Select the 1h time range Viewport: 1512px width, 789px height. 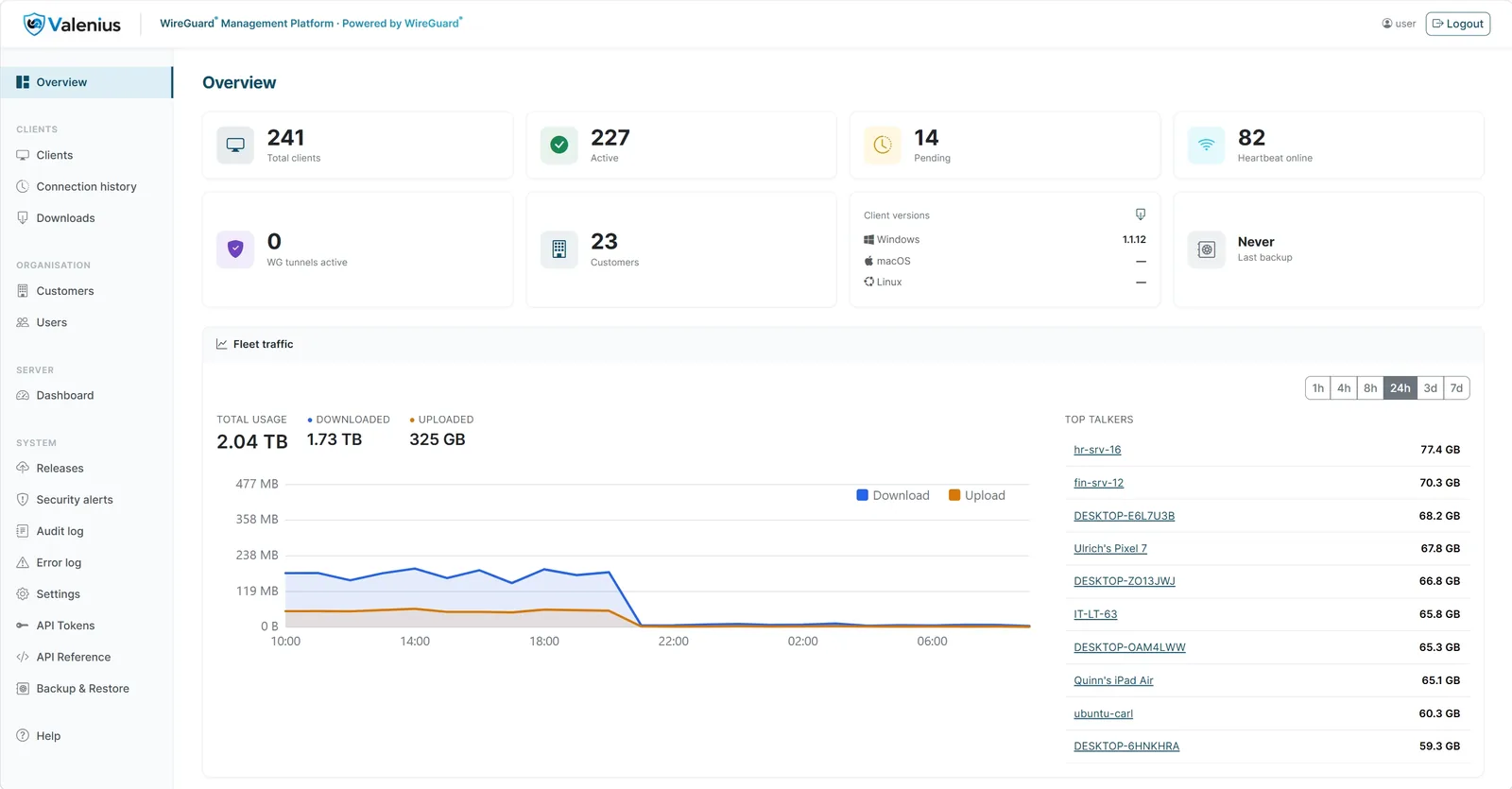[x=1318, y=388]
